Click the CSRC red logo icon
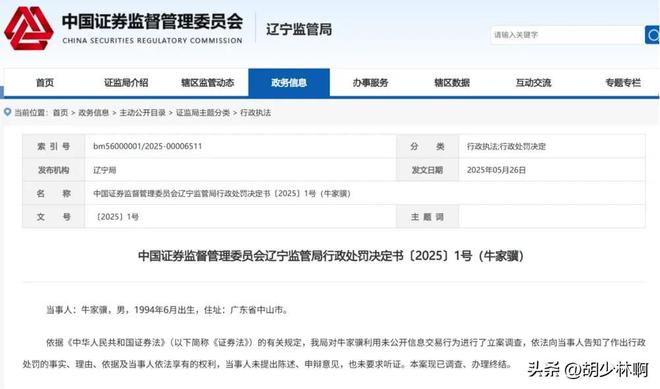Viewport: 660px width, 389px height. pyautogui.click(x=29, y=29)
